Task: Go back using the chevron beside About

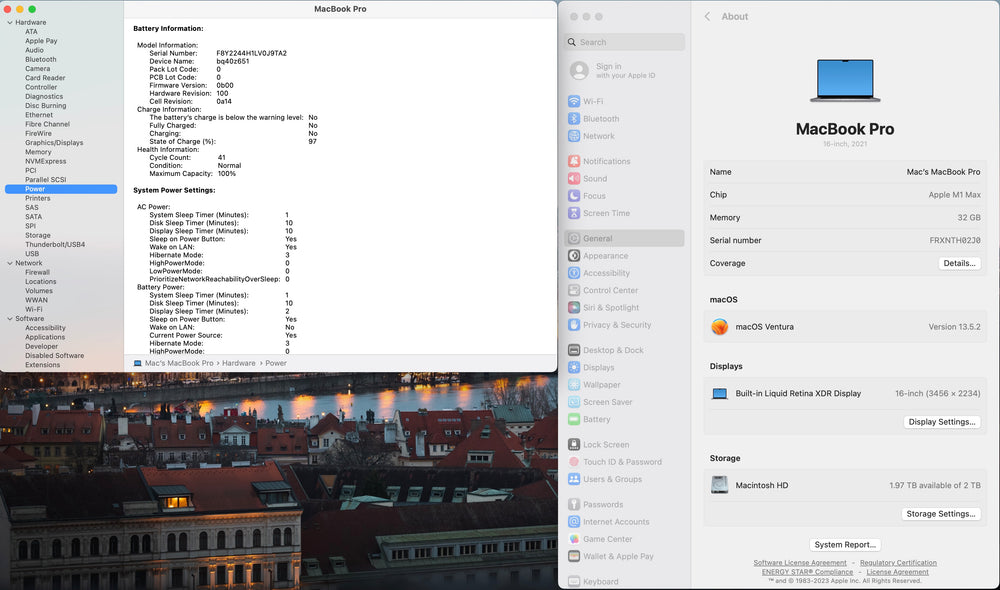Action: [707, 16]
